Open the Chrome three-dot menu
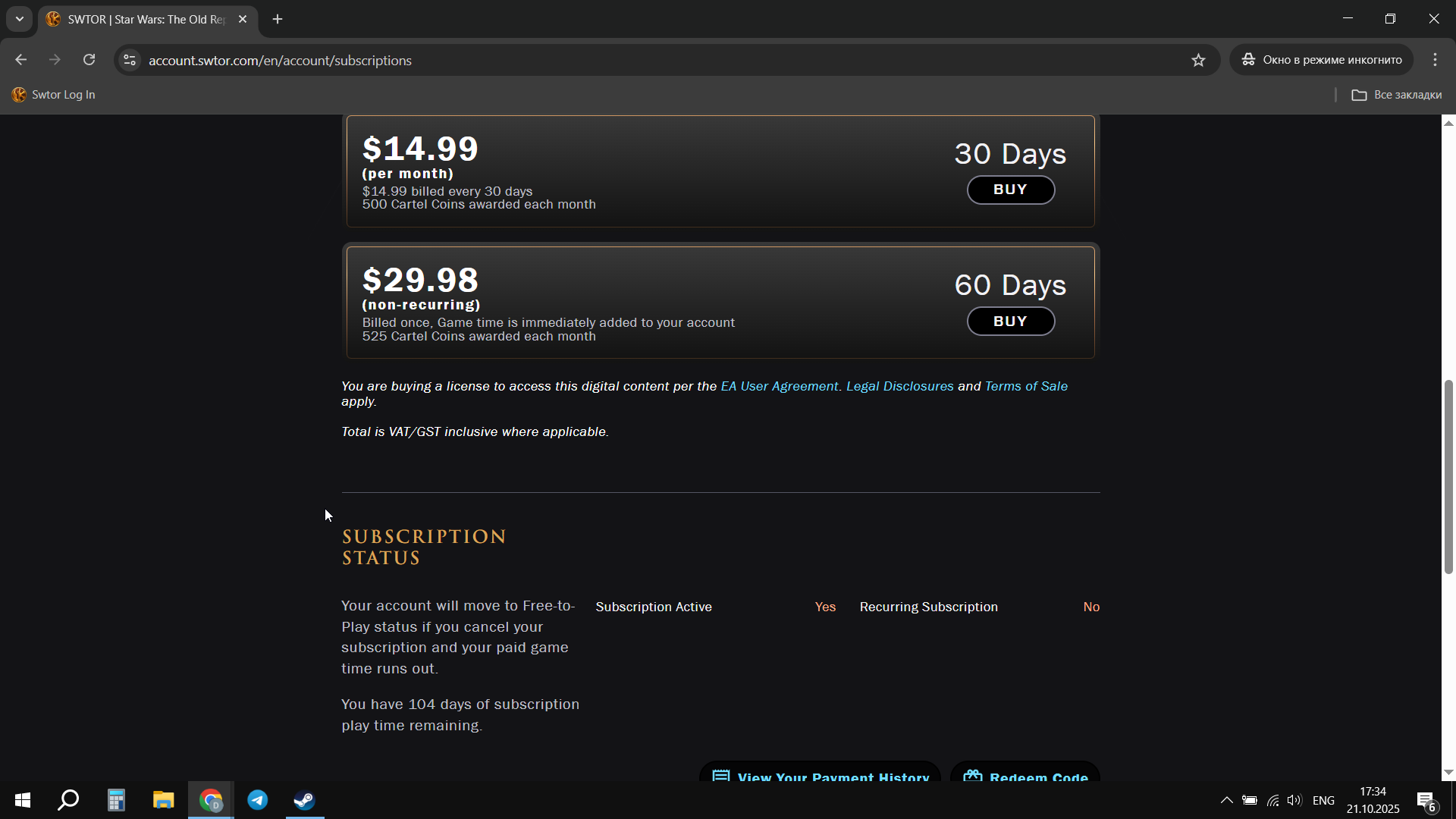1456x819 pixels. coord(1435,60)
